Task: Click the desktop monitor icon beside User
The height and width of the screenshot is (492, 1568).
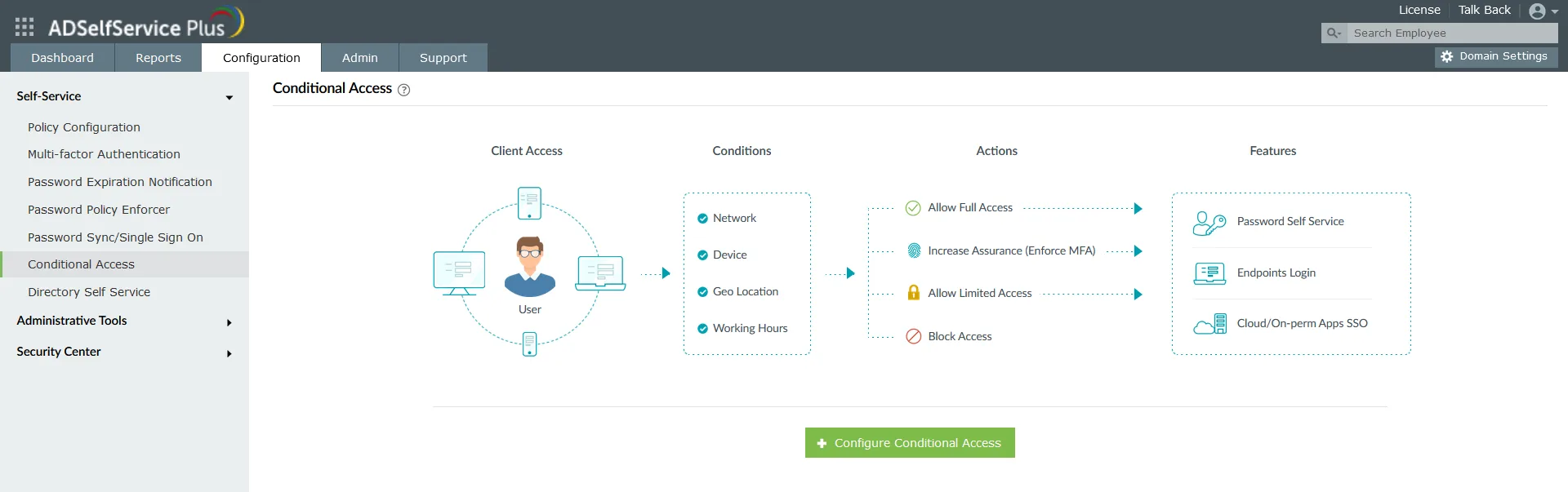Action: [459, 273]
